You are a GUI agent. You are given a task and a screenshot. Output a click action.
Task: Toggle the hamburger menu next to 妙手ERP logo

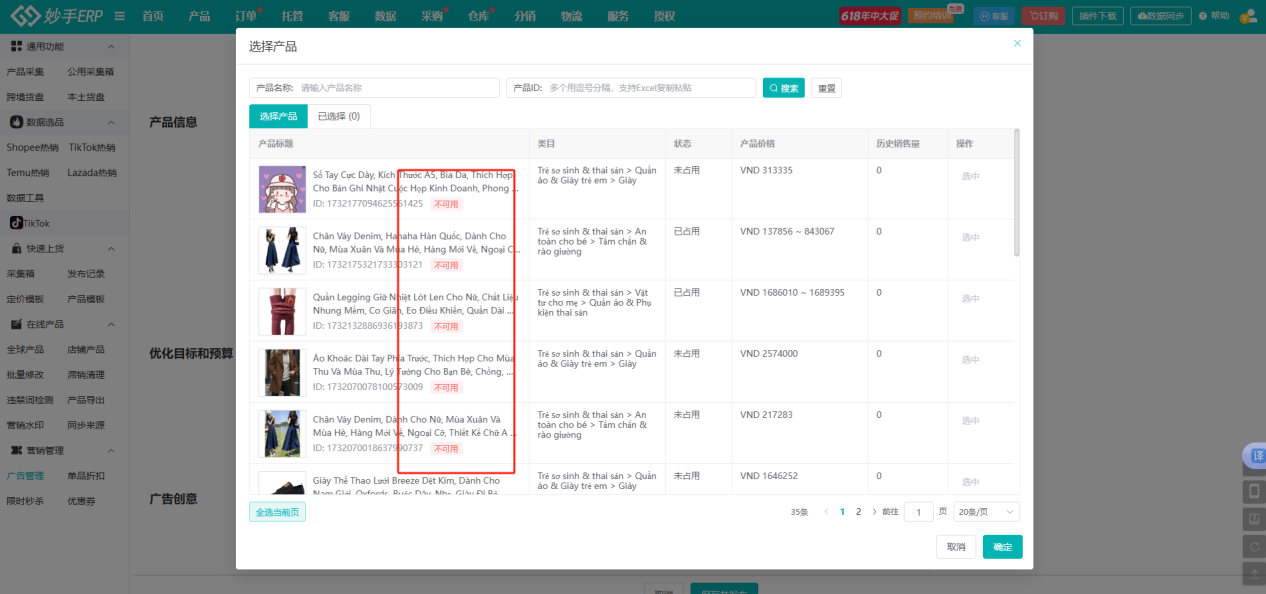pyautogui.click(x=120, y=16)
